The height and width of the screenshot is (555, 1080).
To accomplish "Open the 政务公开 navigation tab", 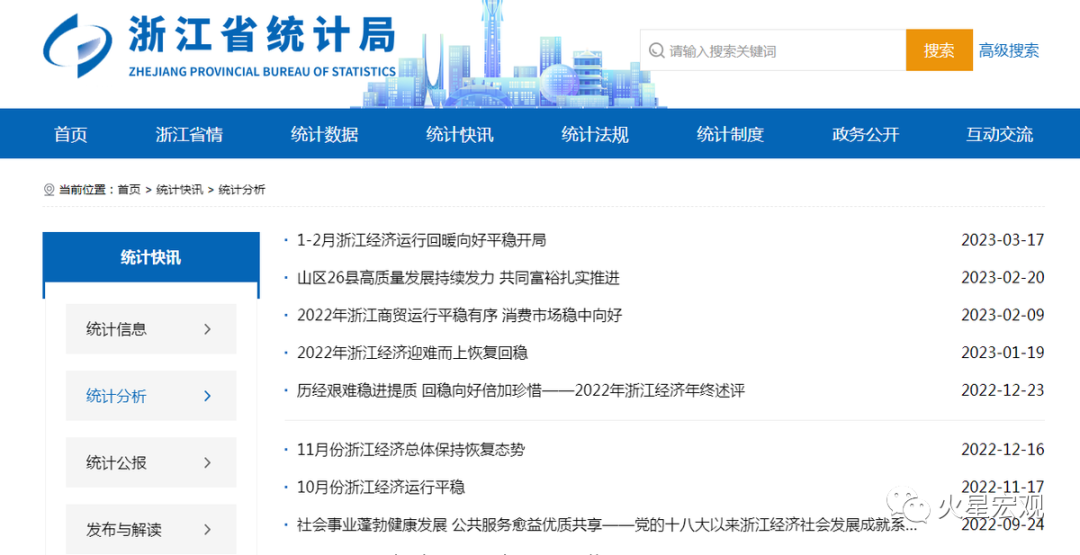I will 866,134.
